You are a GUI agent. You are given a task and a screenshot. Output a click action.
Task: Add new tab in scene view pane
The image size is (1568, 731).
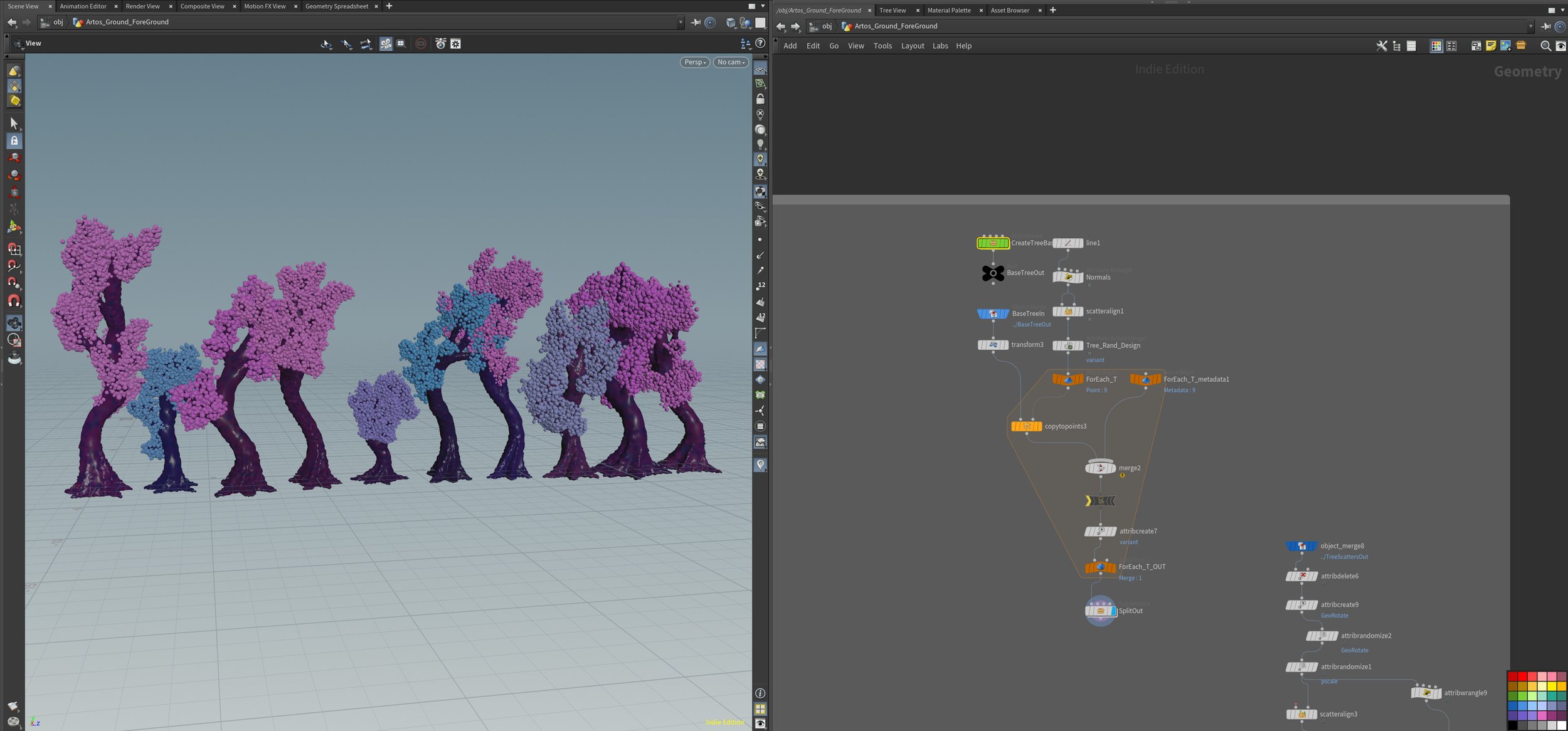389,6
